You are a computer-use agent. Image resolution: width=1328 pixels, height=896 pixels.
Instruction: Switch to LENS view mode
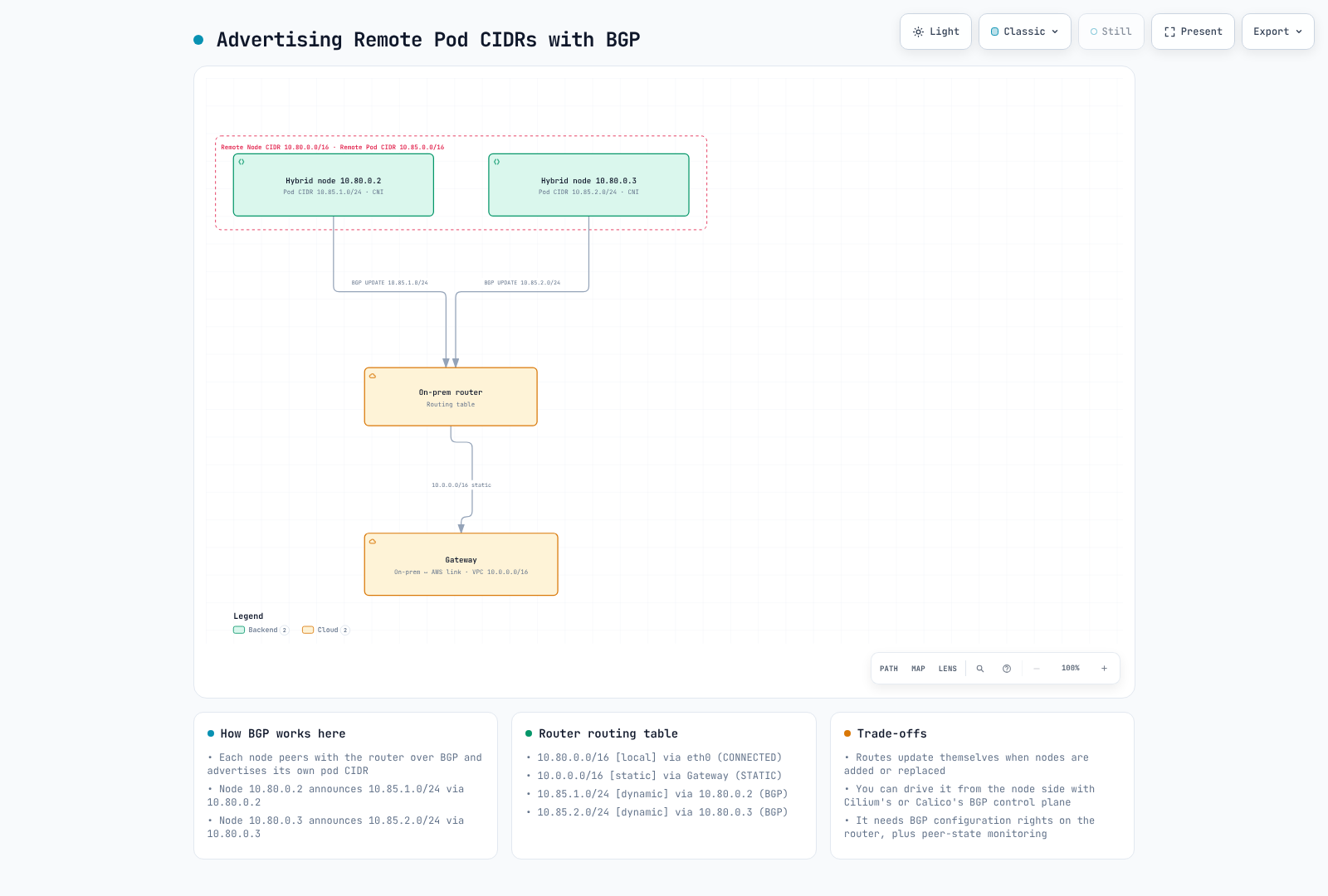948,669
